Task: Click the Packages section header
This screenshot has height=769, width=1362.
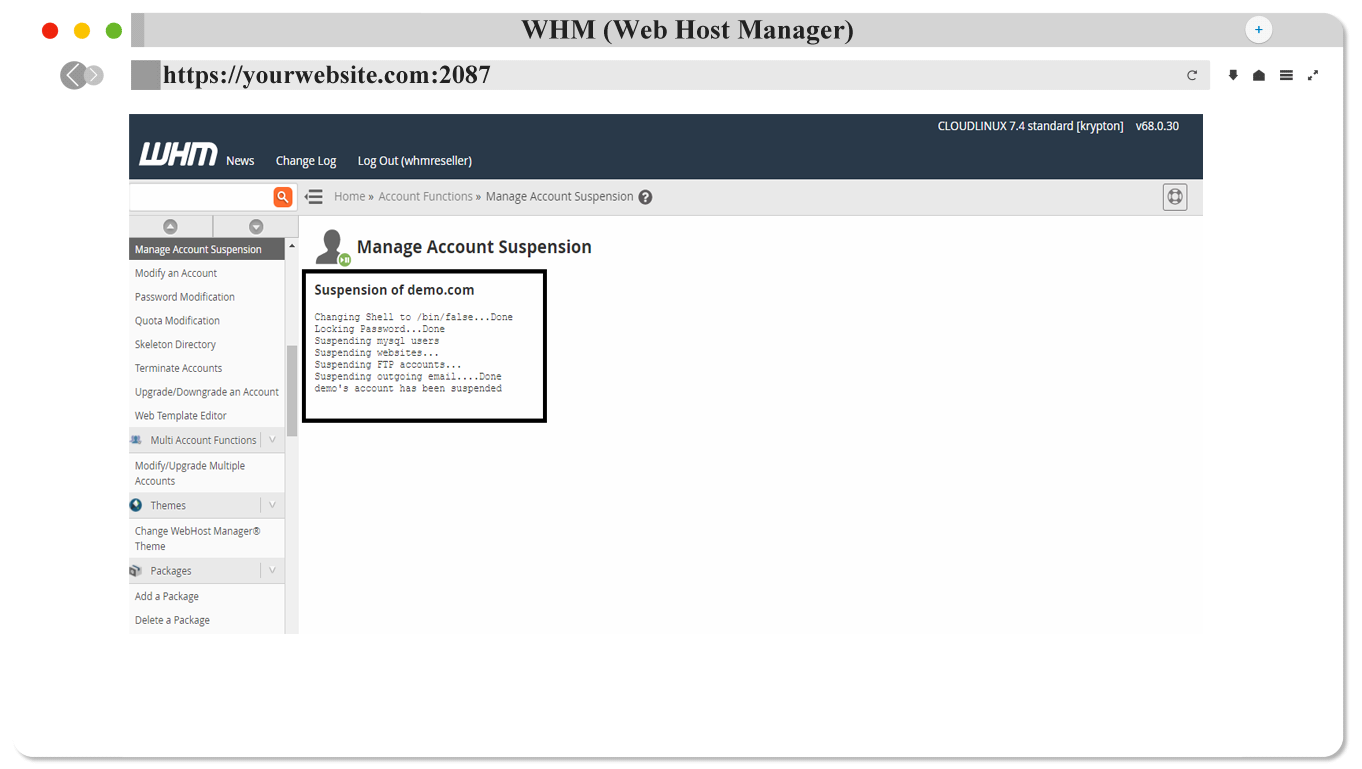Action: [x=171, y=571]
